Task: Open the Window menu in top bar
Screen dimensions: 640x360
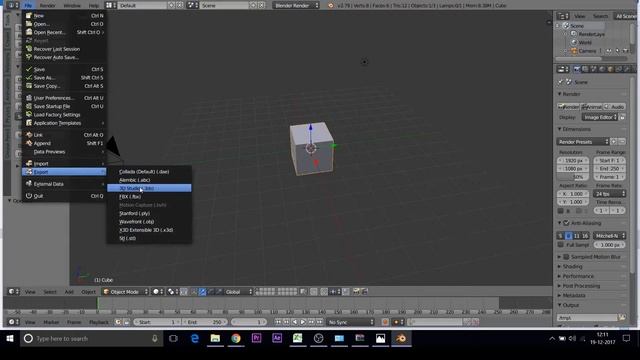Action: 72,6
